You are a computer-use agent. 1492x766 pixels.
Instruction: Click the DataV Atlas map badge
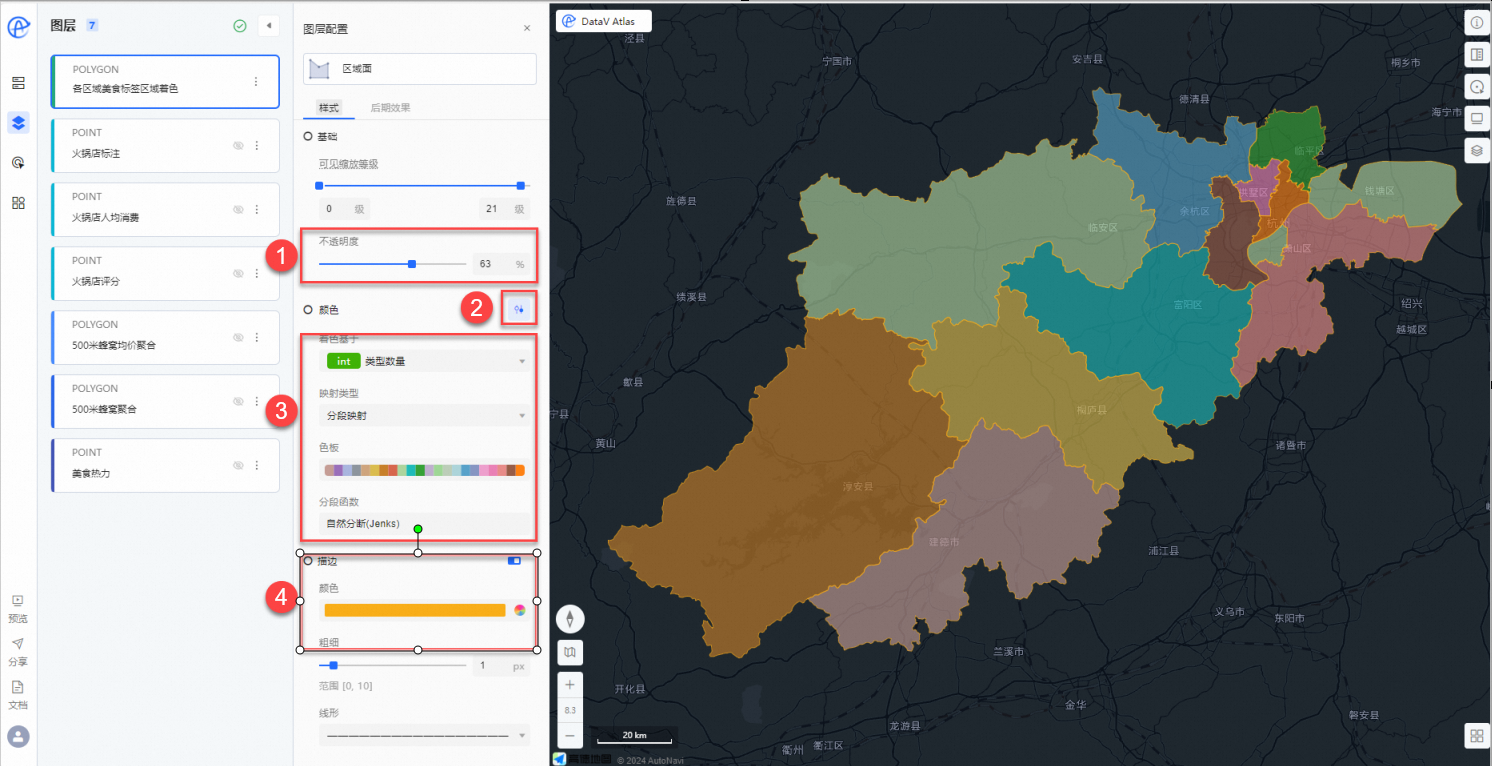coord(604,21)
